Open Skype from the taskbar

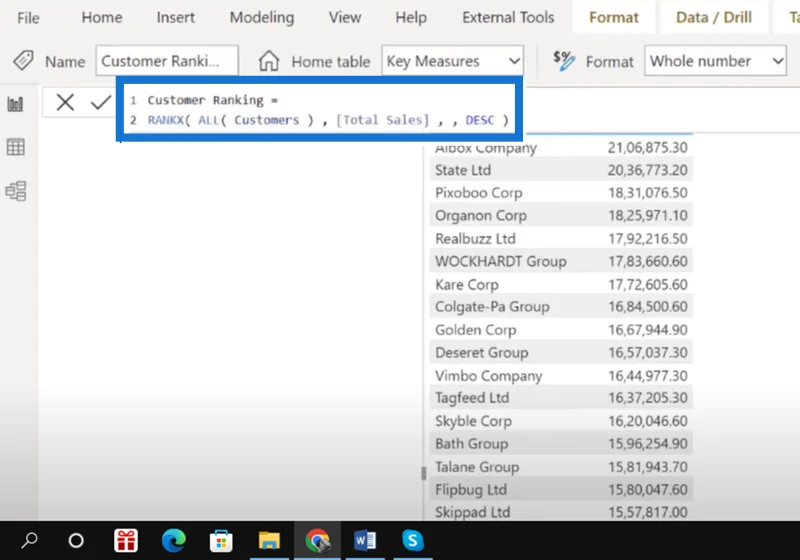(412, 541)
